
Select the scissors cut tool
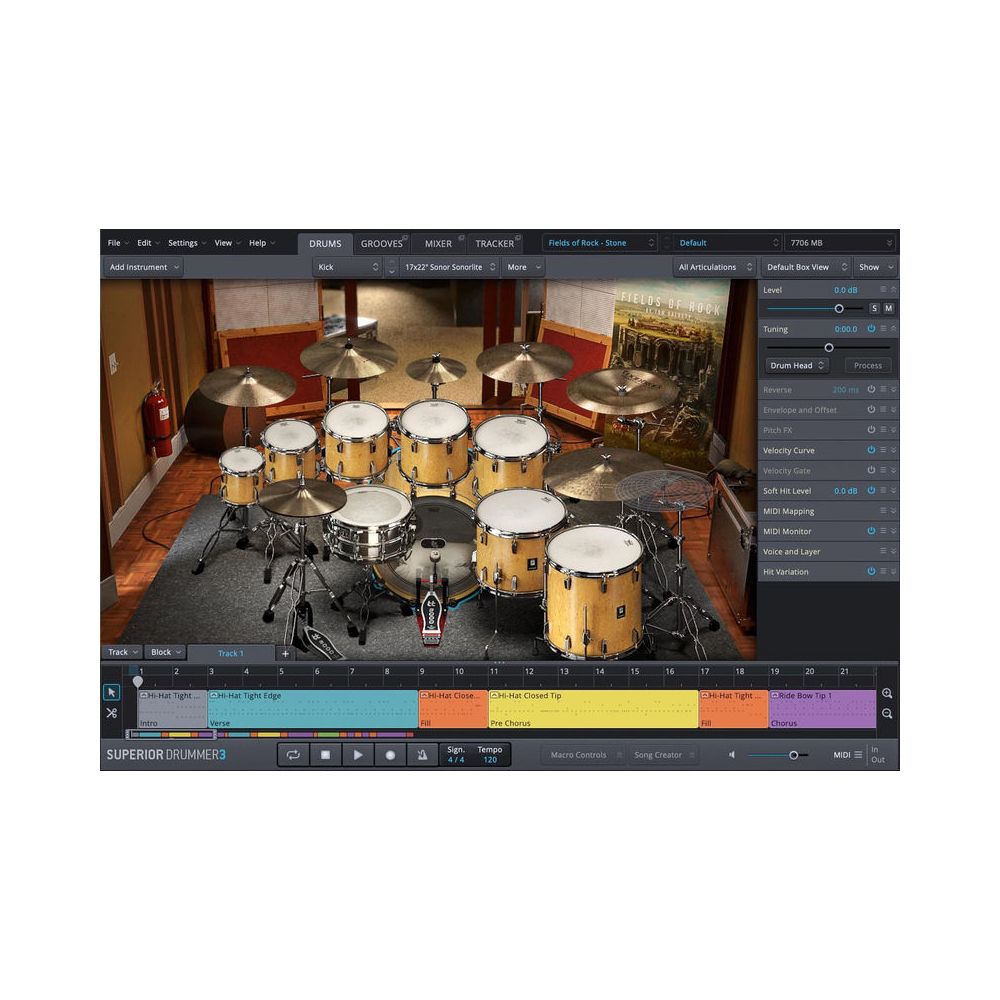tap(113, 712)
